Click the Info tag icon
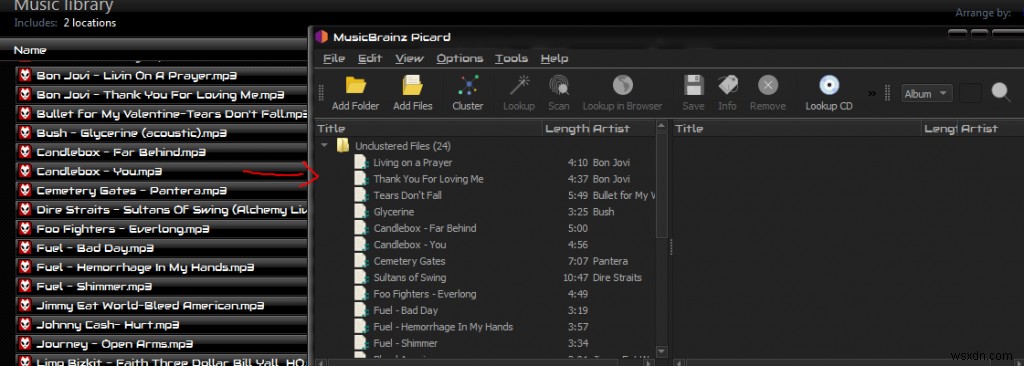 click(728, 86)
